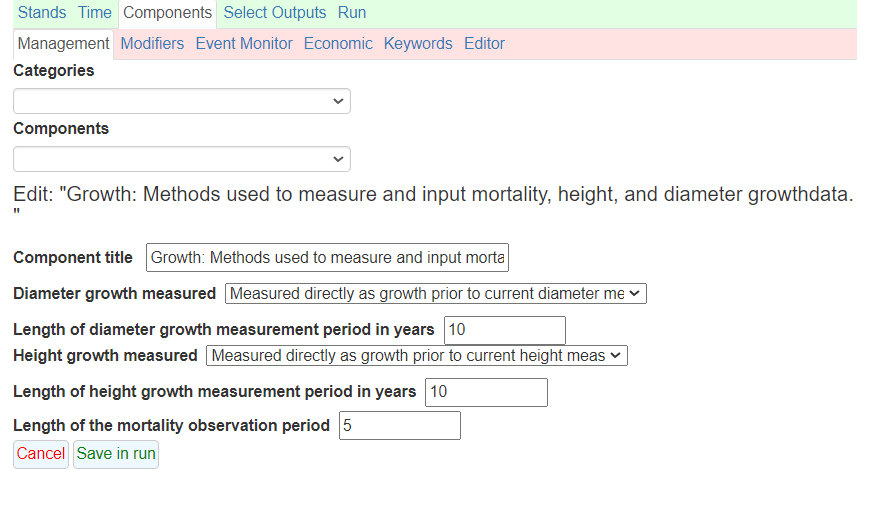Go to the Select Outputs tab
This screenshot has width=880, height=521.
click(274, 12)
